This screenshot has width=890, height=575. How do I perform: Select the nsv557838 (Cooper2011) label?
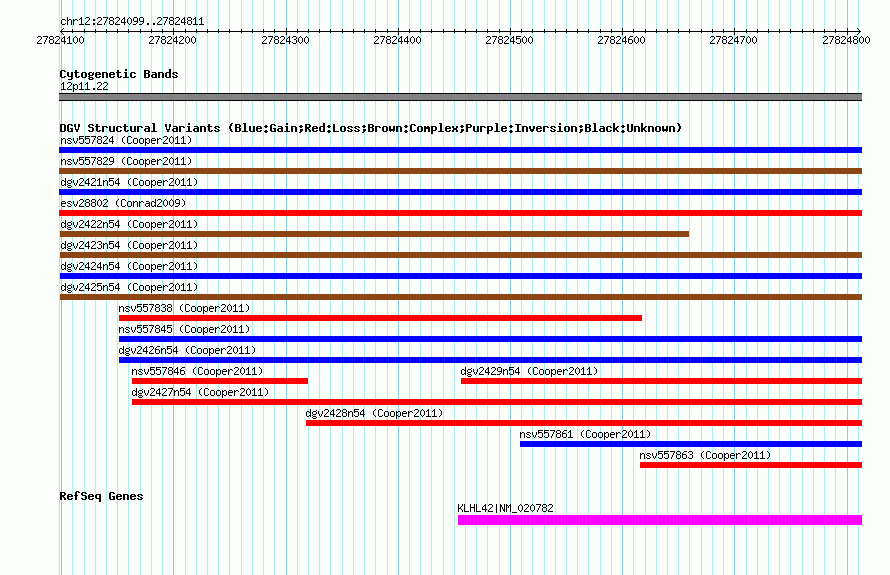click(184, 308)
